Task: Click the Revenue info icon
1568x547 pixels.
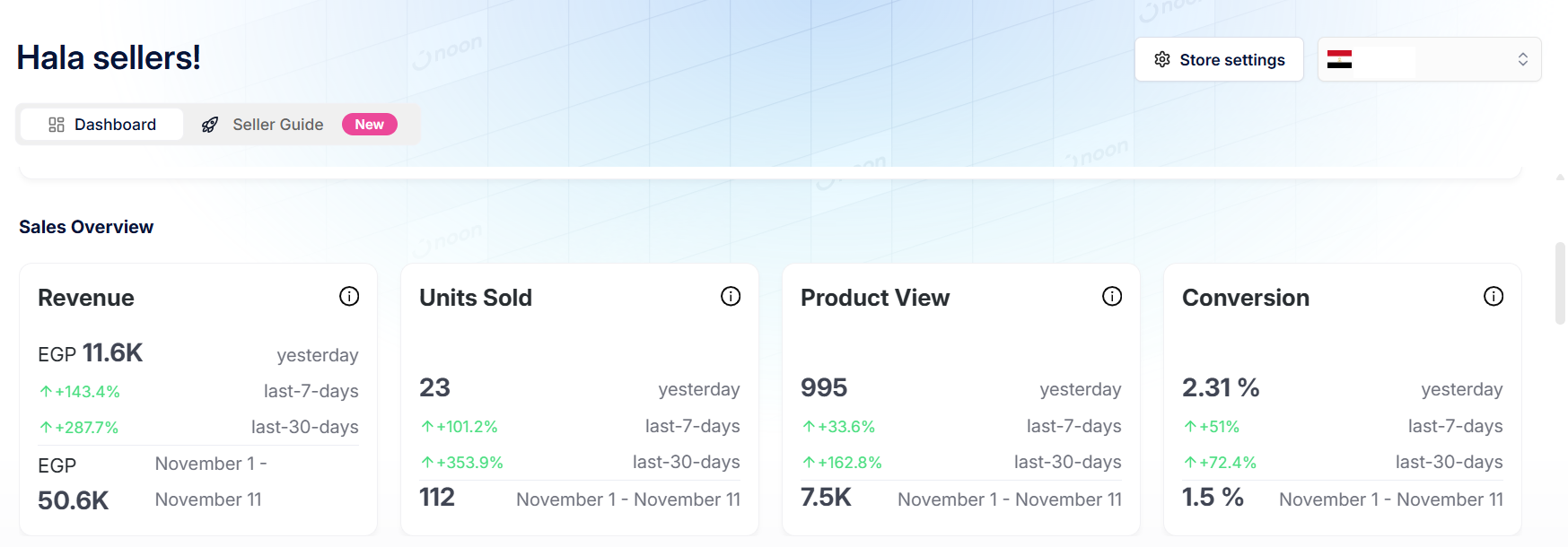Action: click(349, 297)
